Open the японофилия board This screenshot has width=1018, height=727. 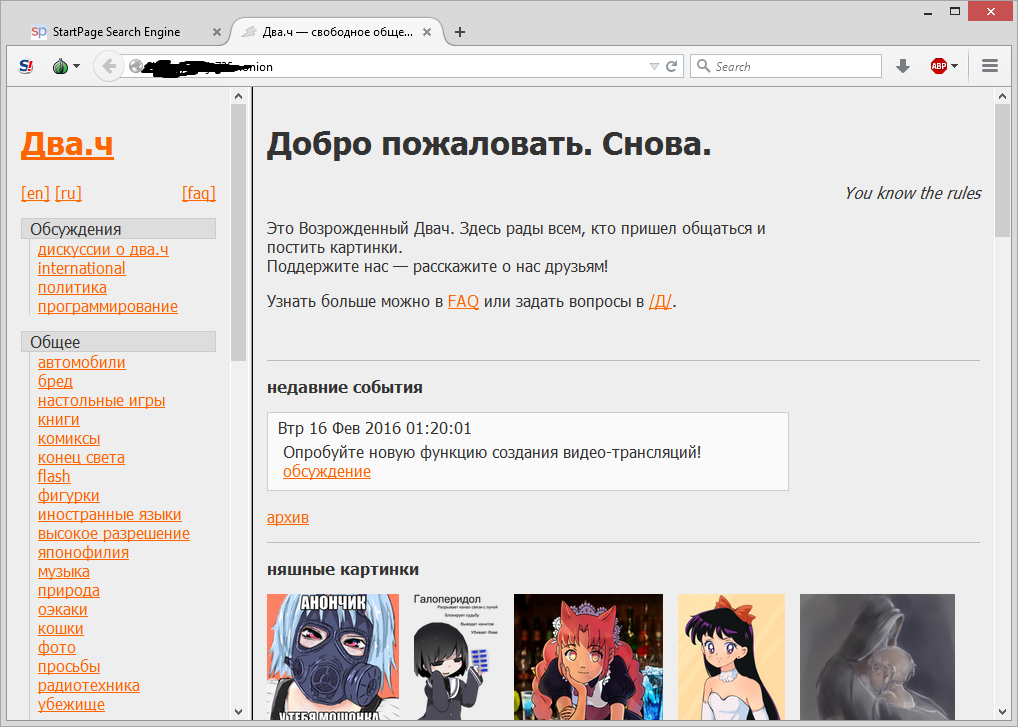click(83, 552)
